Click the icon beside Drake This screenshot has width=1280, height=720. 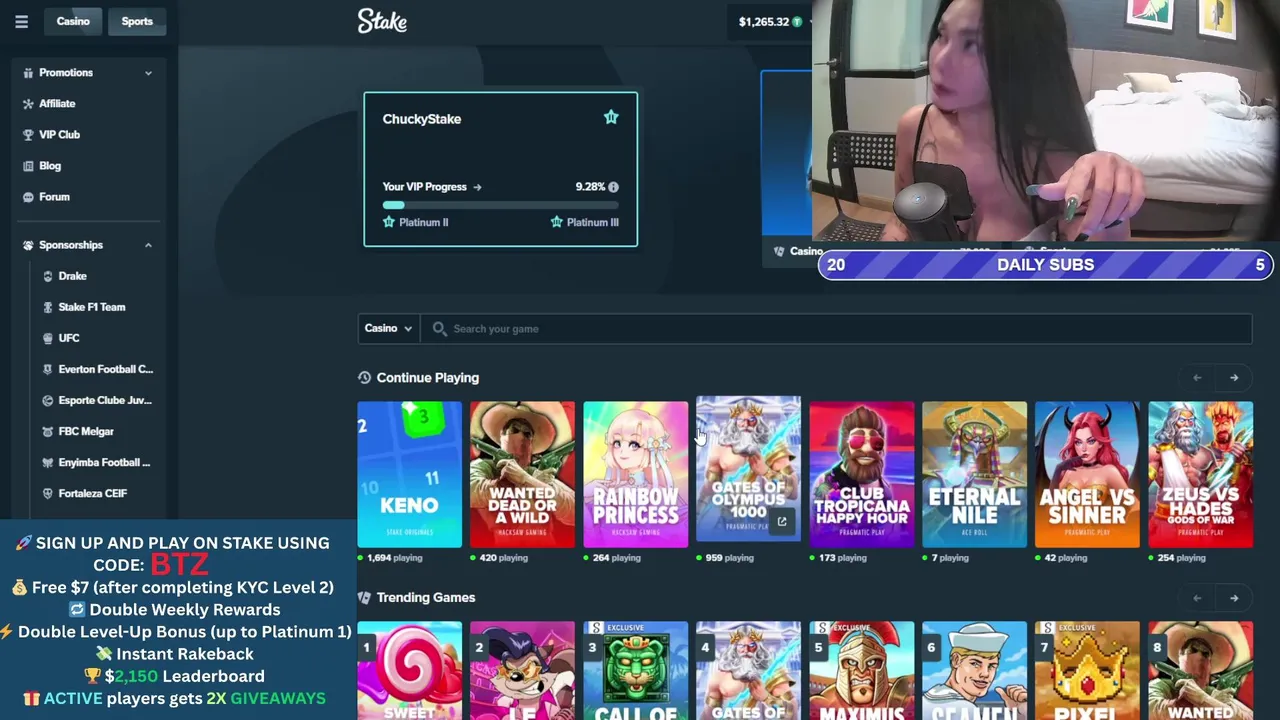(48, 276)
